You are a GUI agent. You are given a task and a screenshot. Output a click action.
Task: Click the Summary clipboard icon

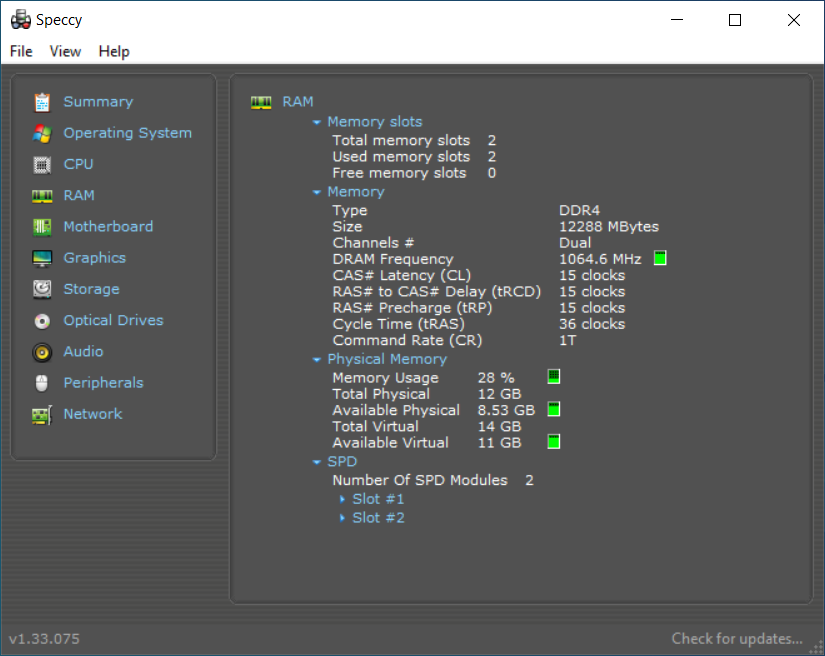click(42, 102)
